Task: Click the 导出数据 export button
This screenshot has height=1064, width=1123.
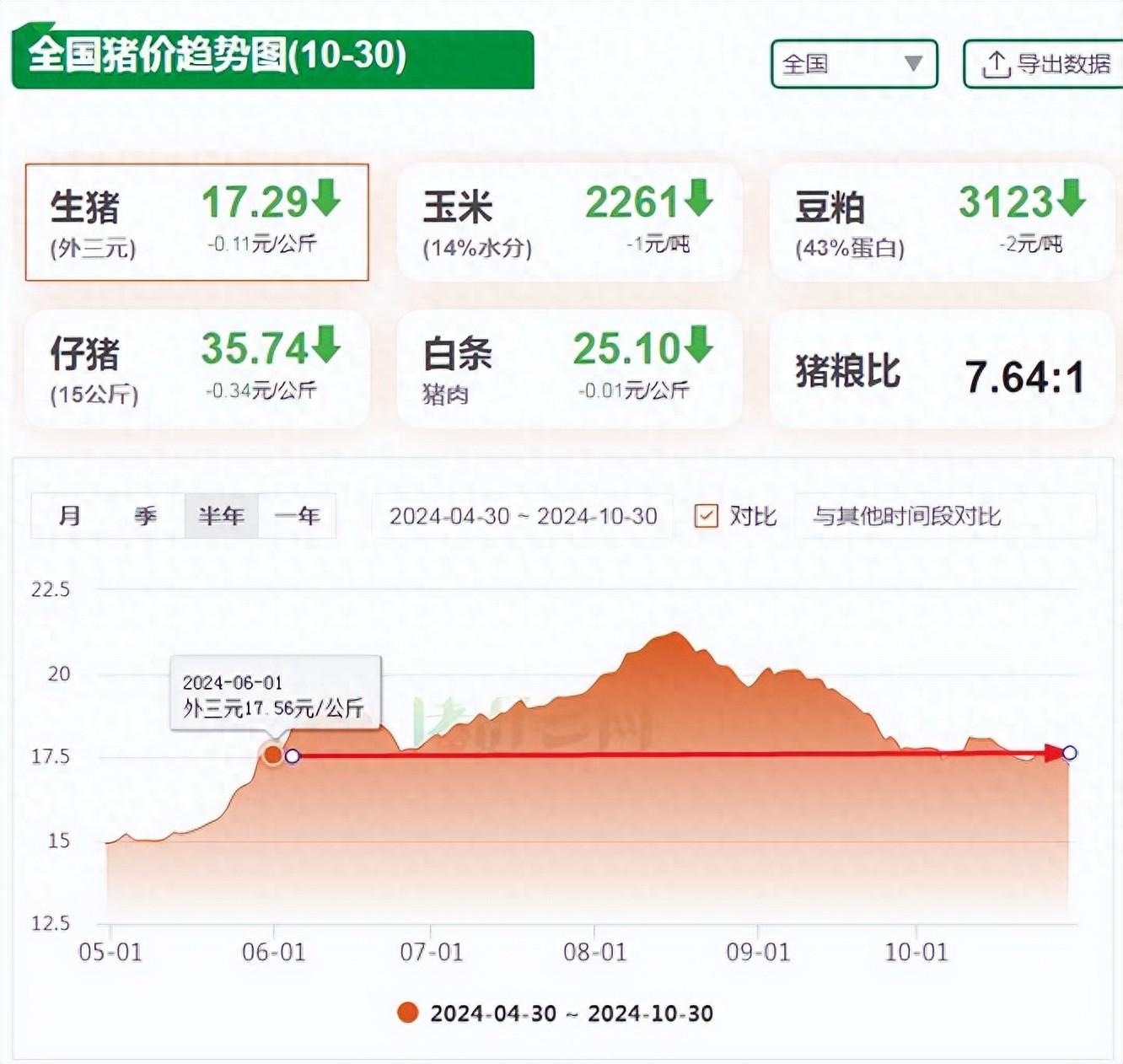Action: point(1044,64)
